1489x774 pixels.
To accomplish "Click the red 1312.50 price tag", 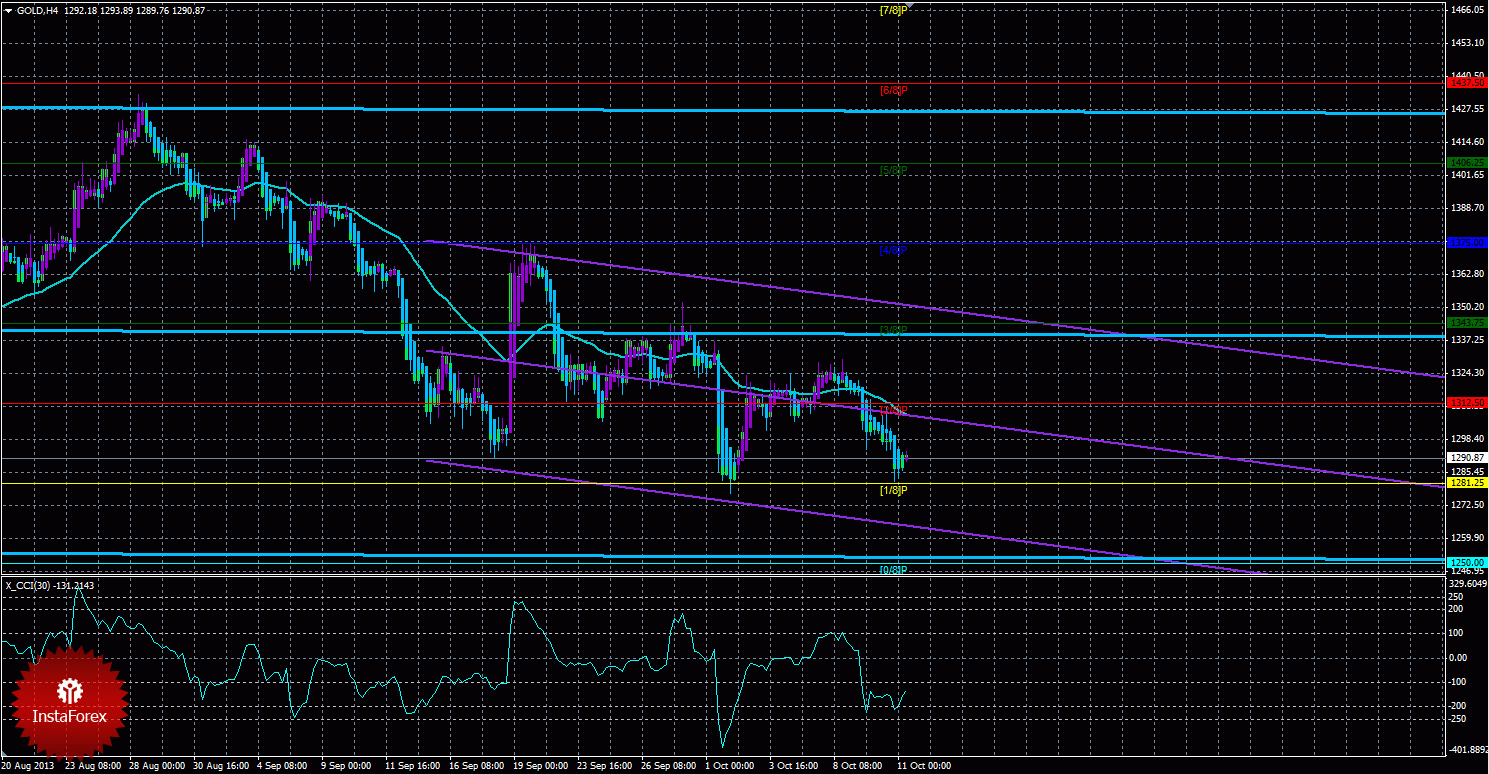I will point(1465,403).
